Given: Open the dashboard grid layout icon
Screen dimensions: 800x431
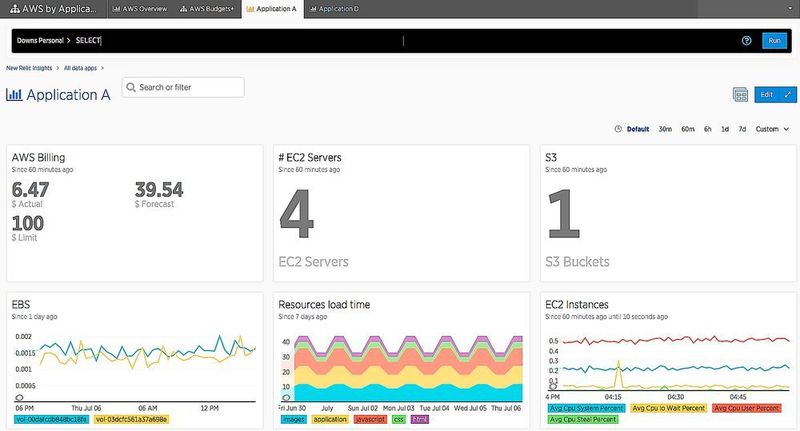Looking at the screenshot, I should coord(740,94).
